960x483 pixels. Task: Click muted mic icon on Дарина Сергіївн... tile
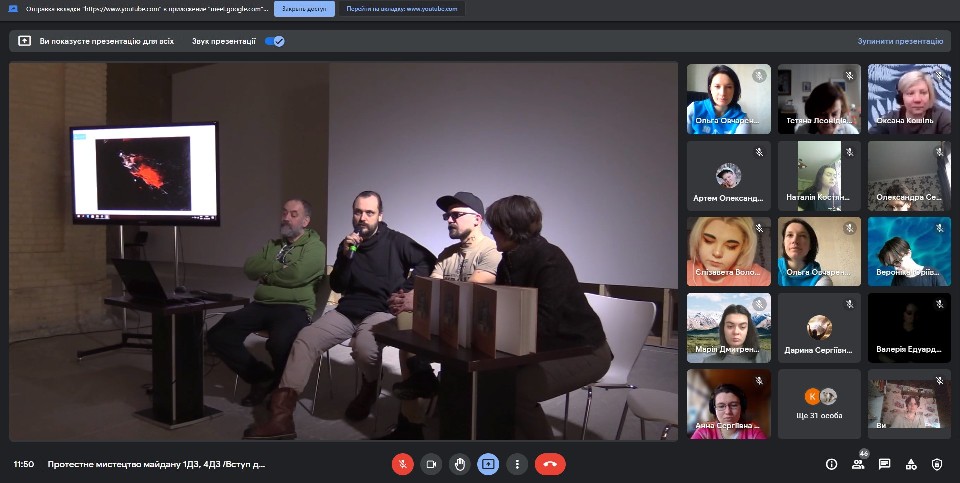coord(849,304)
